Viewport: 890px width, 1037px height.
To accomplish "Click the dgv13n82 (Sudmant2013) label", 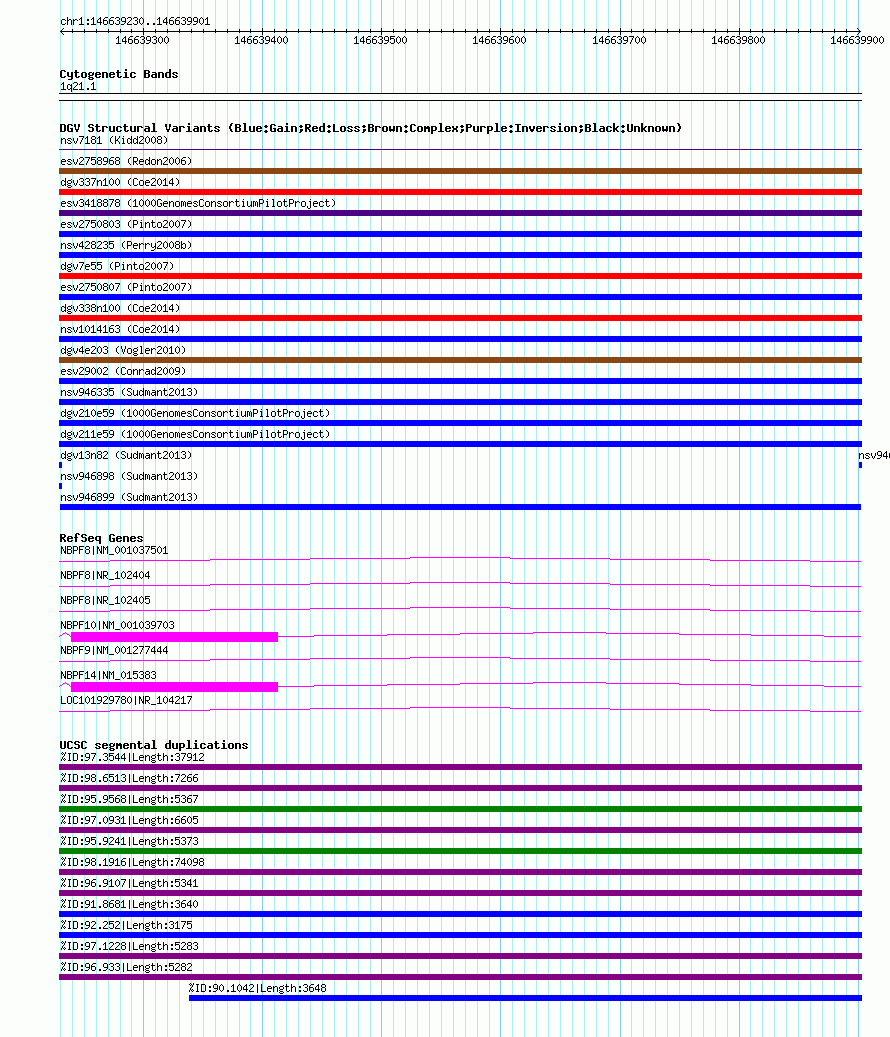I will click(126, 455).
